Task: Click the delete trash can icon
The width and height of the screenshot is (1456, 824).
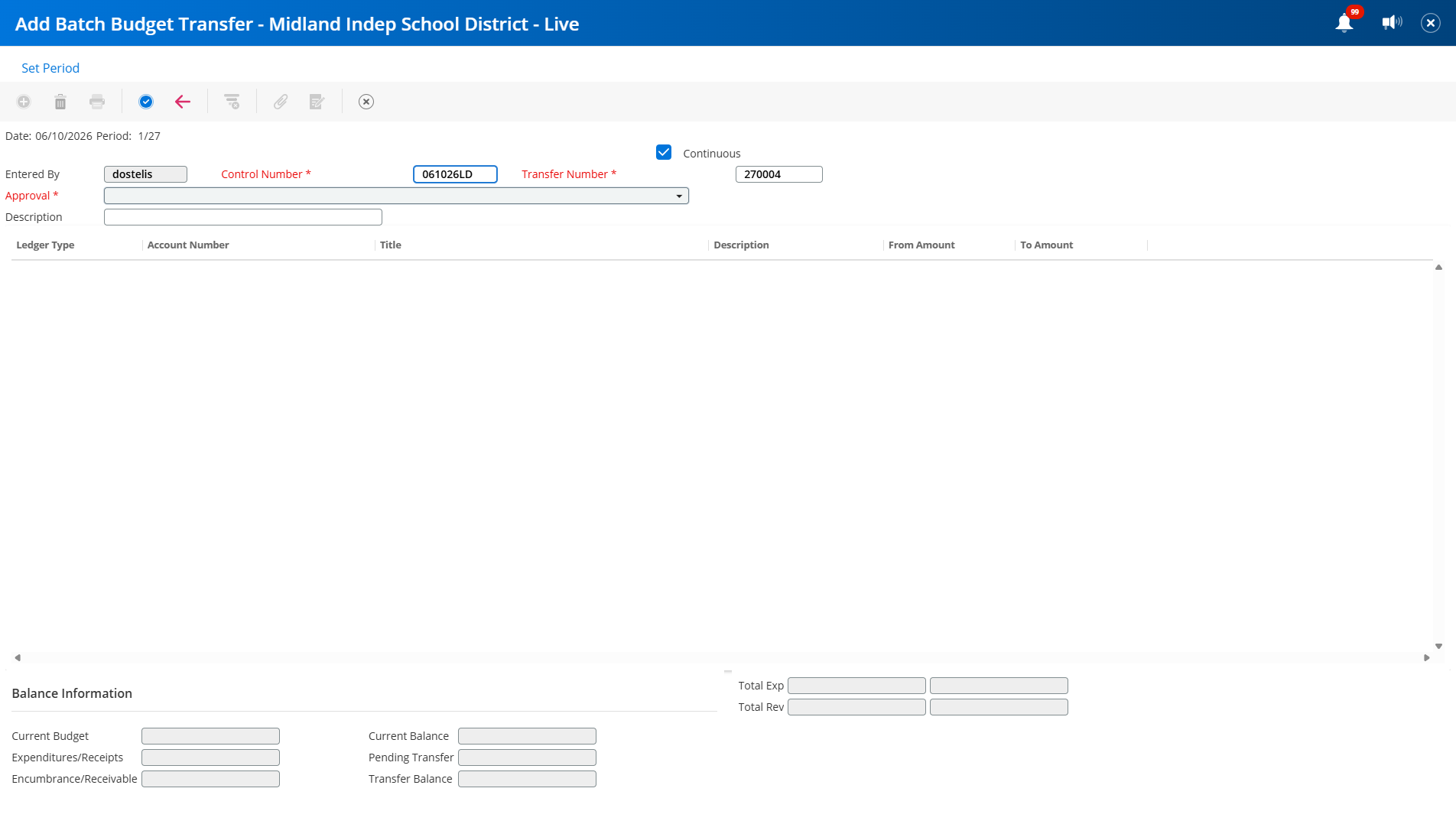Action: point(60,102)
